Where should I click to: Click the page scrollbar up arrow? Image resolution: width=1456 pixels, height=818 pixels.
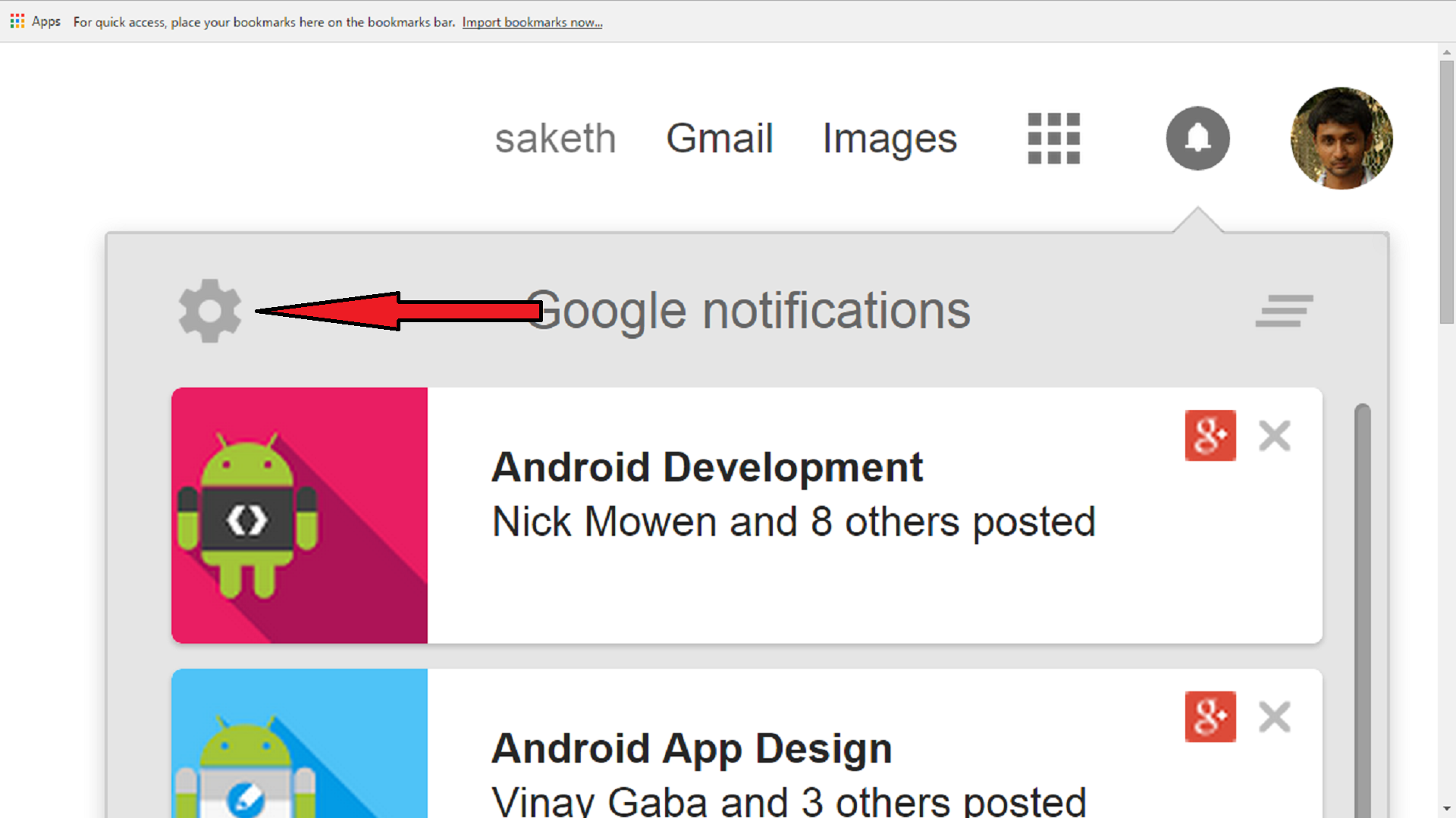[x=1447, y=52]
